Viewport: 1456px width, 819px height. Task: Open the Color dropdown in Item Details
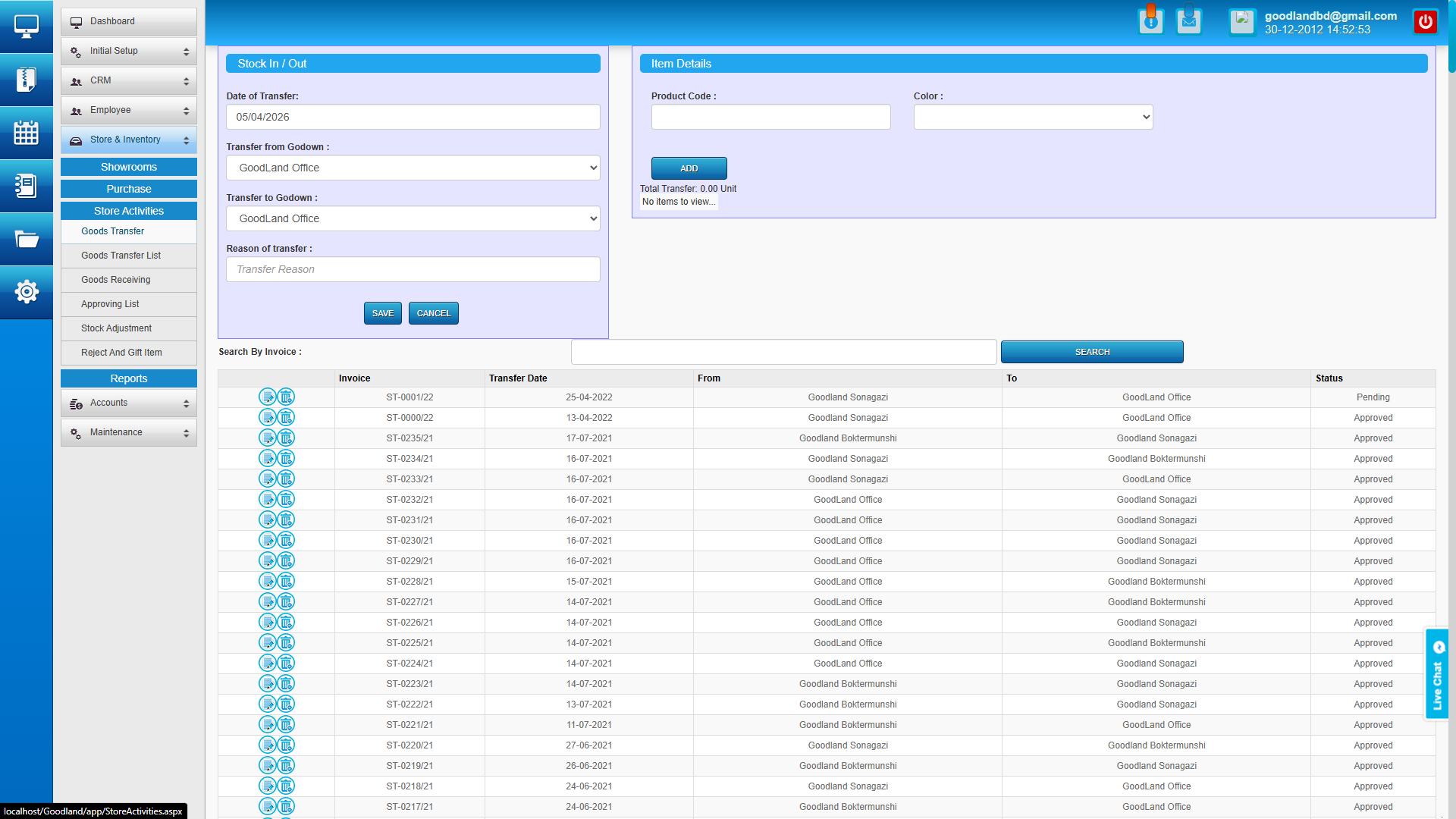click(x=1033, y=117)
